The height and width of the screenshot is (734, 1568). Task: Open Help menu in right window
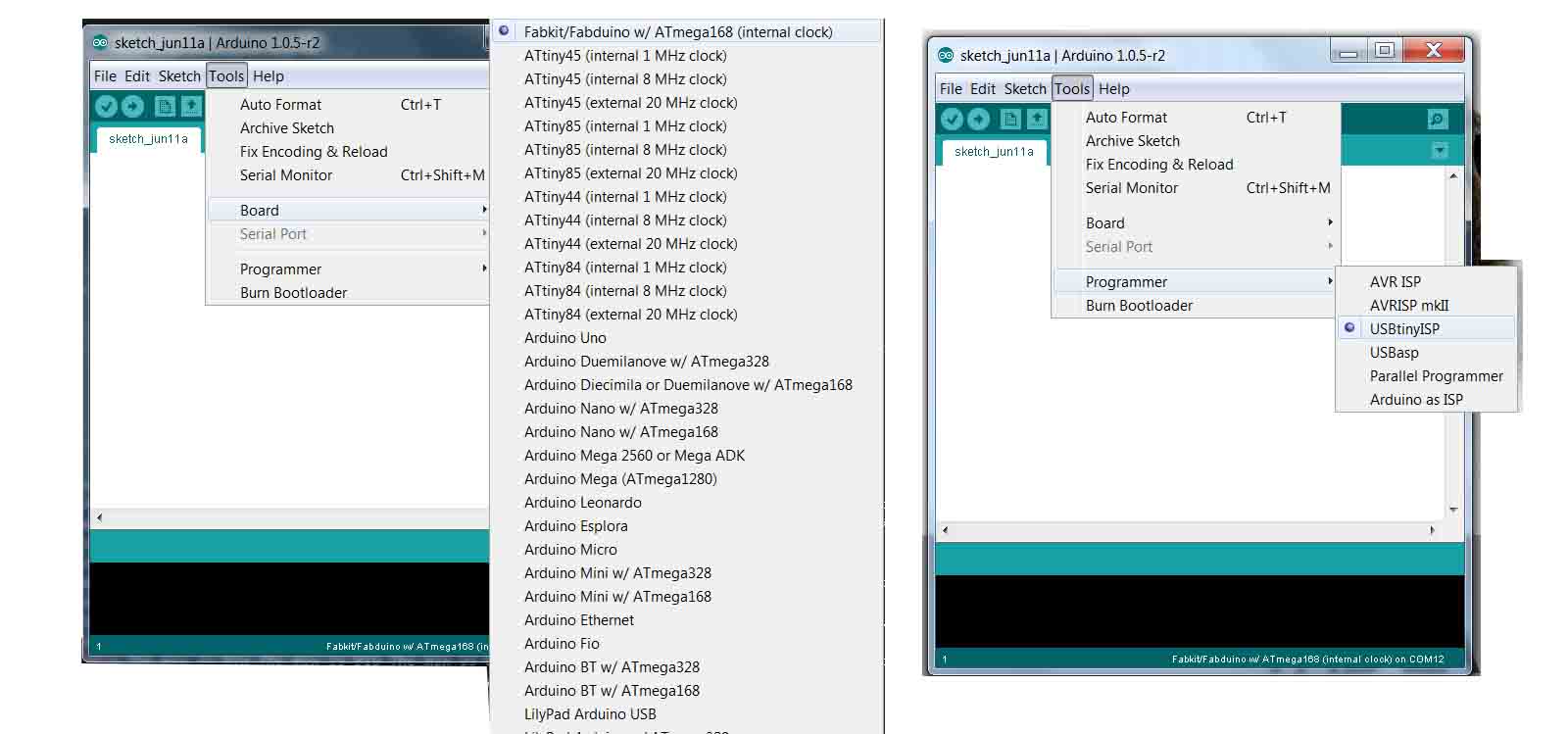point(1114,88)
